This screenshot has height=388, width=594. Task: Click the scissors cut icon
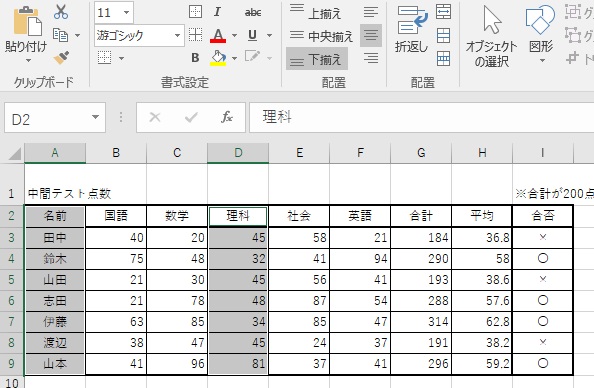[61, 12]
